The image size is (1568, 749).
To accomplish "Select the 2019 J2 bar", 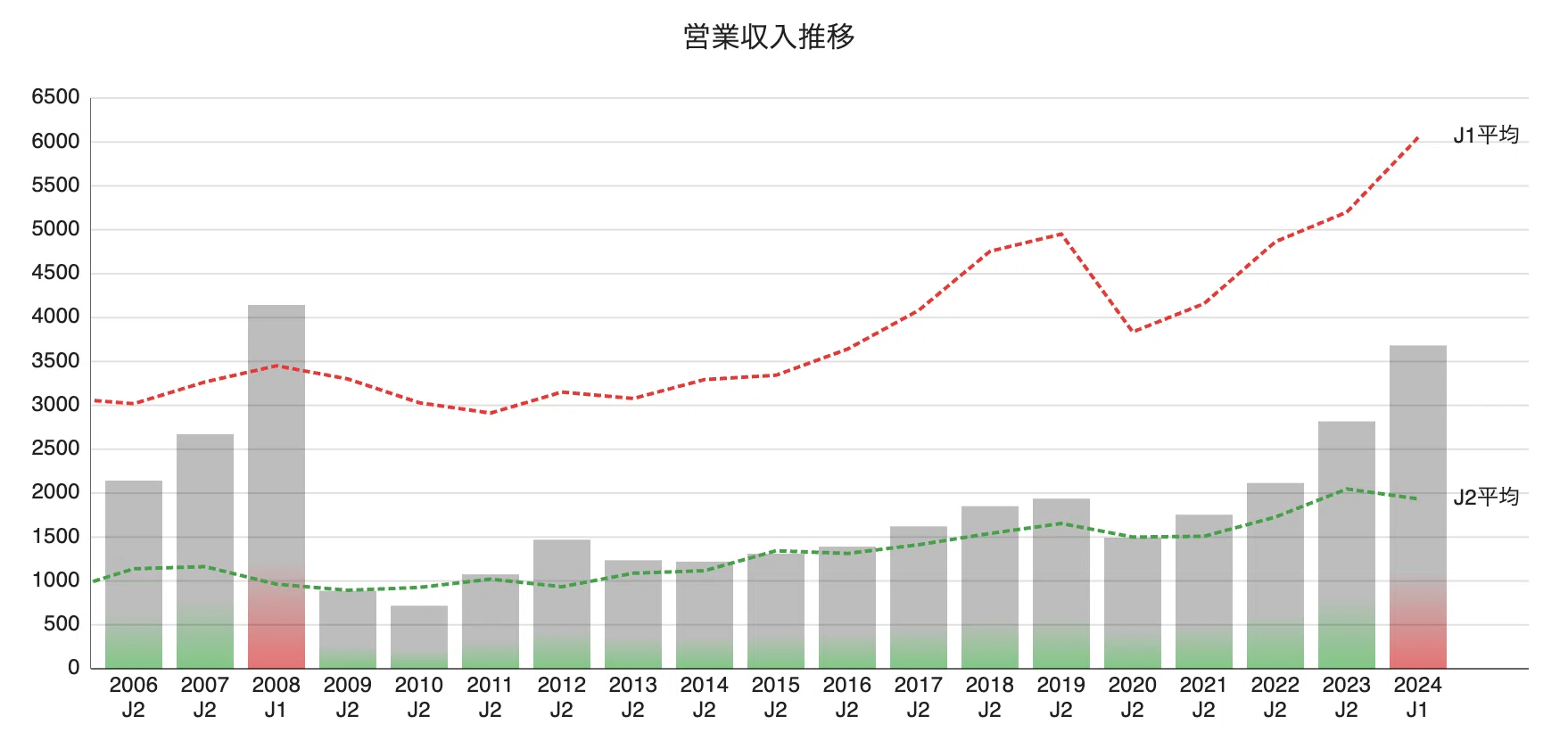I will pyautogui.click(x=1061, y=583).
